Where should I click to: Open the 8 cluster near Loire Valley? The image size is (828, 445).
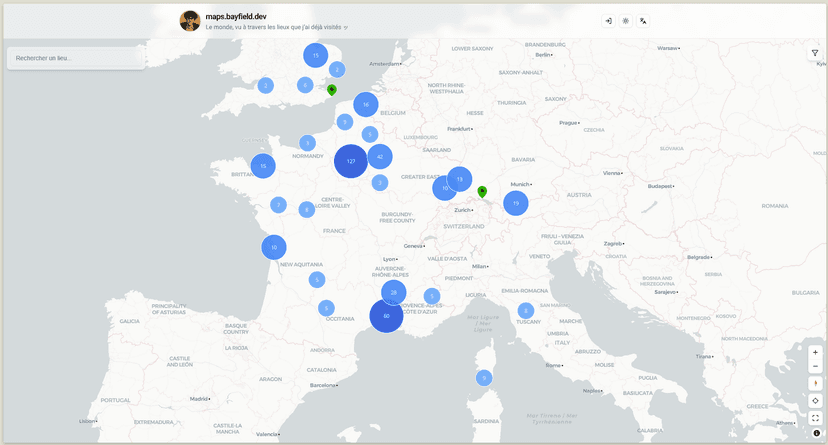(307, 210)
